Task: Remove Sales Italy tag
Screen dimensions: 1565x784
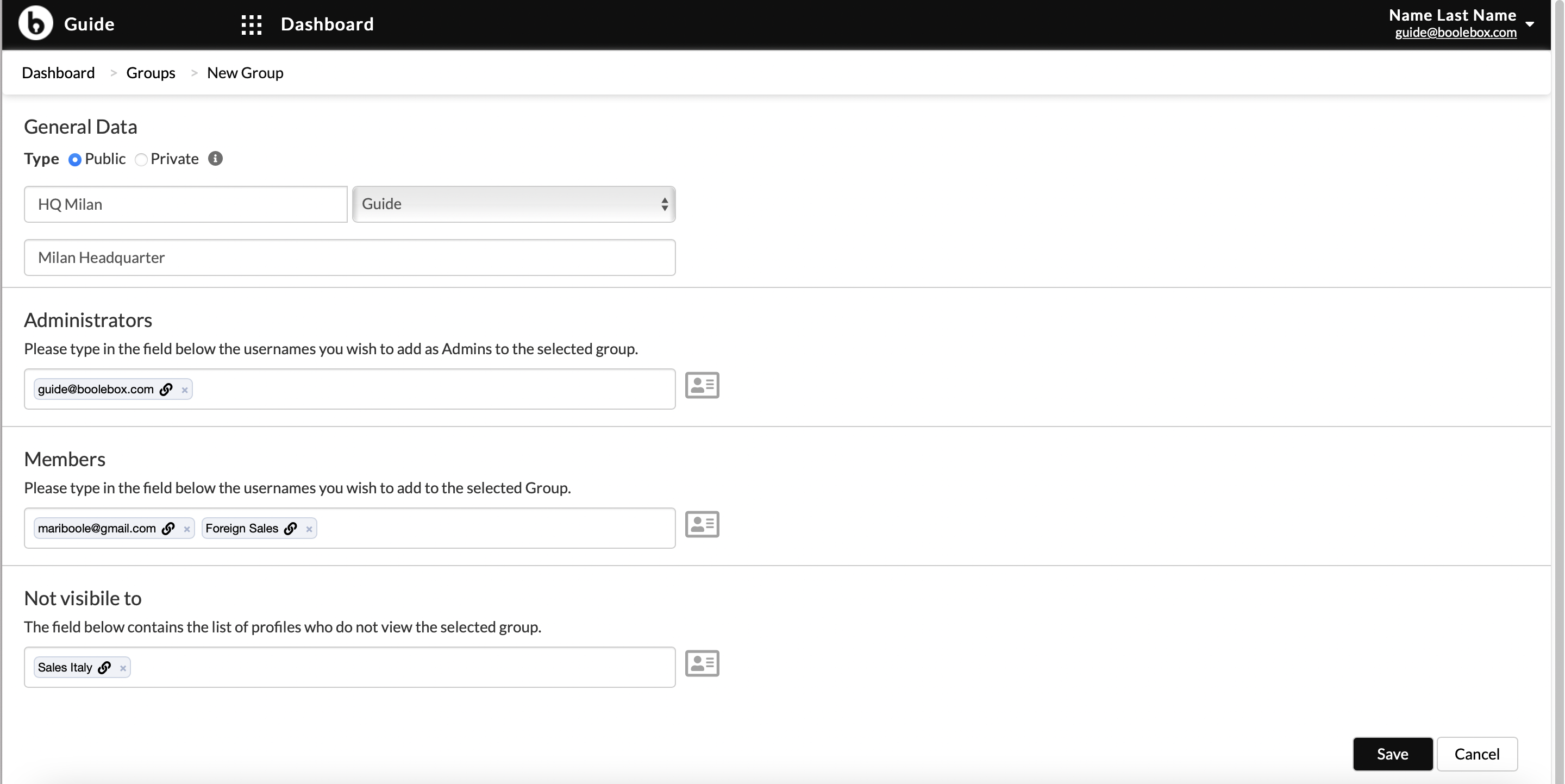Action: click(123, 668)
